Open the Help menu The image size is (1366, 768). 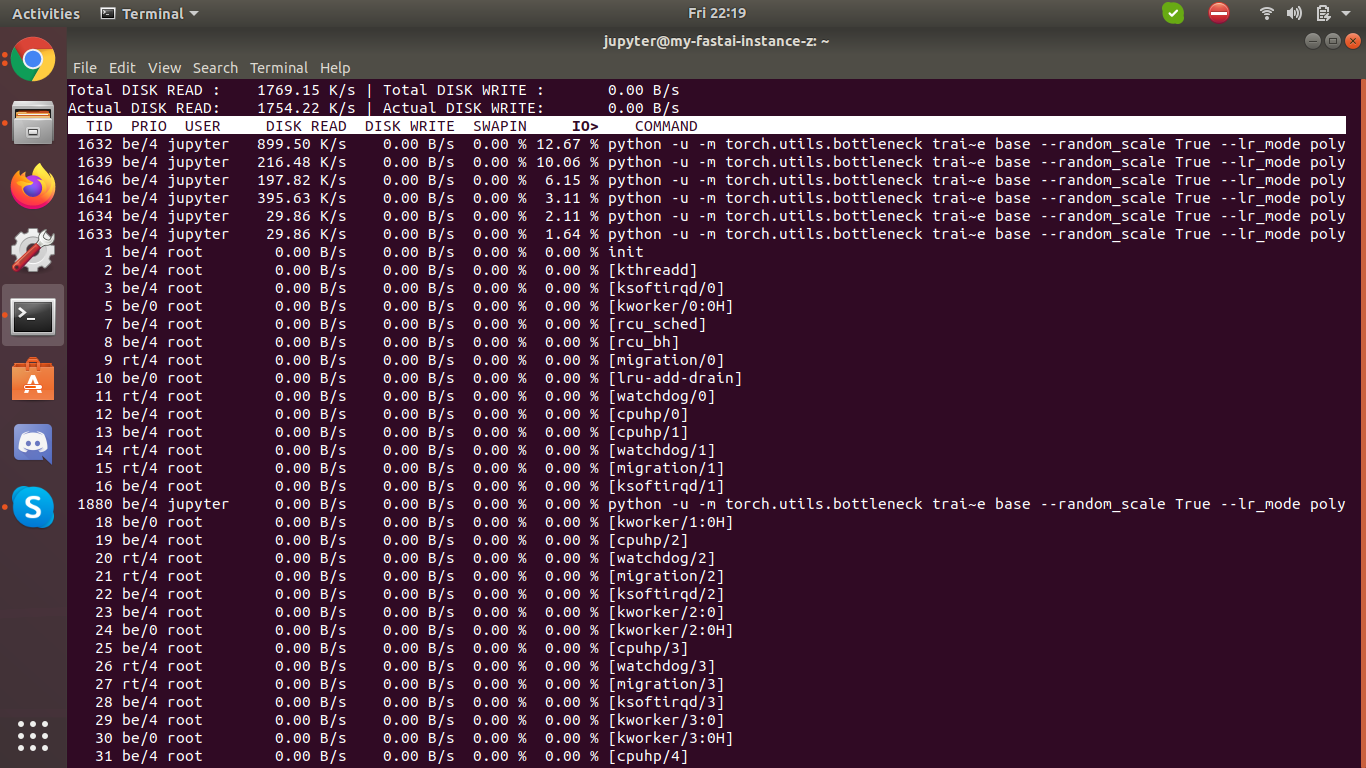(x=335, y=68)
